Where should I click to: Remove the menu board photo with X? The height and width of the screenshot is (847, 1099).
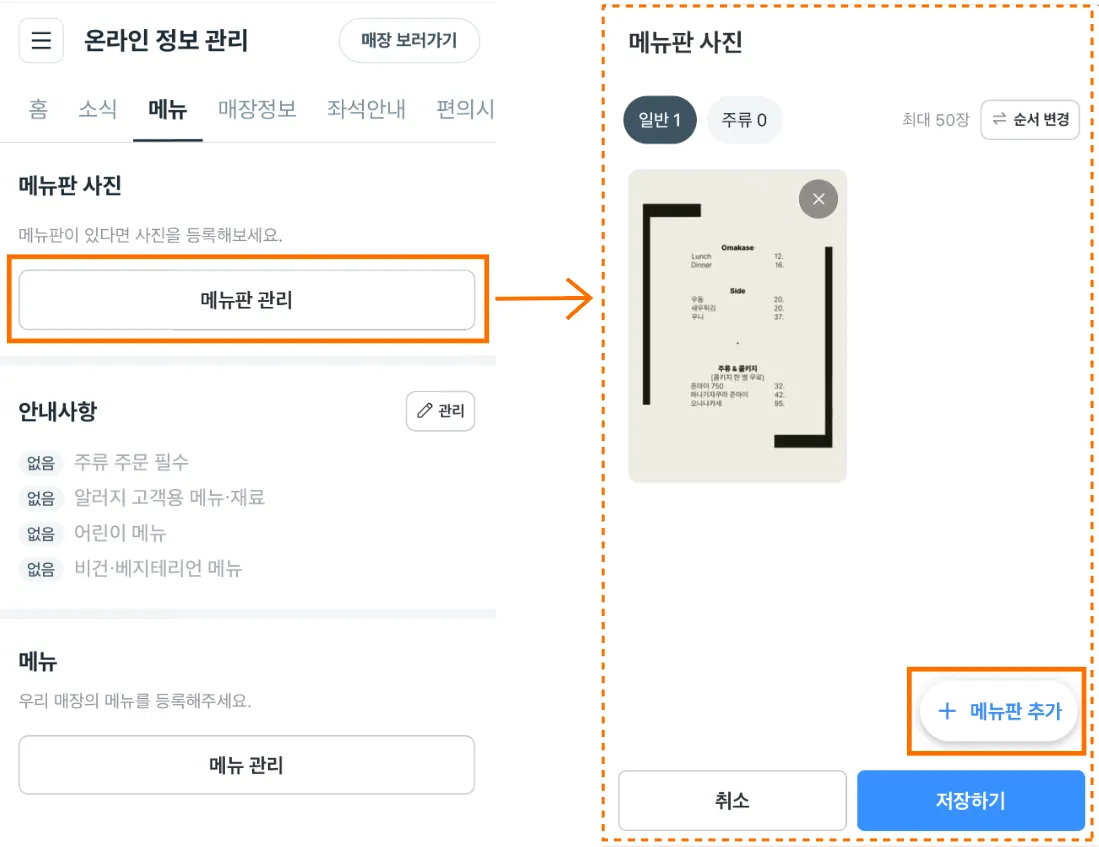[818, 199]
